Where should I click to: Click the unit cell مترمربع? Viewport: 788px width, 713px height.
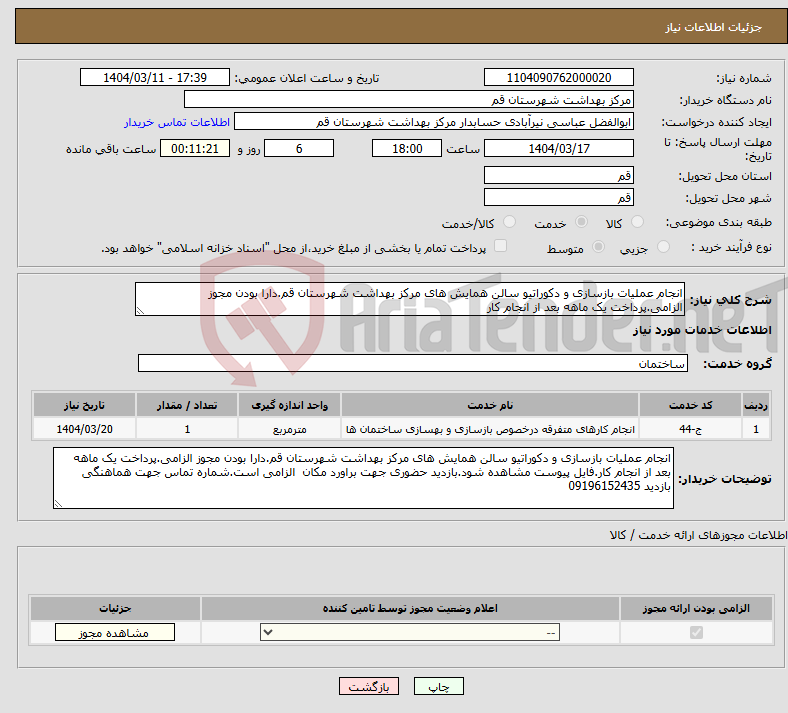pyautogui.click(x=289, y=429)
